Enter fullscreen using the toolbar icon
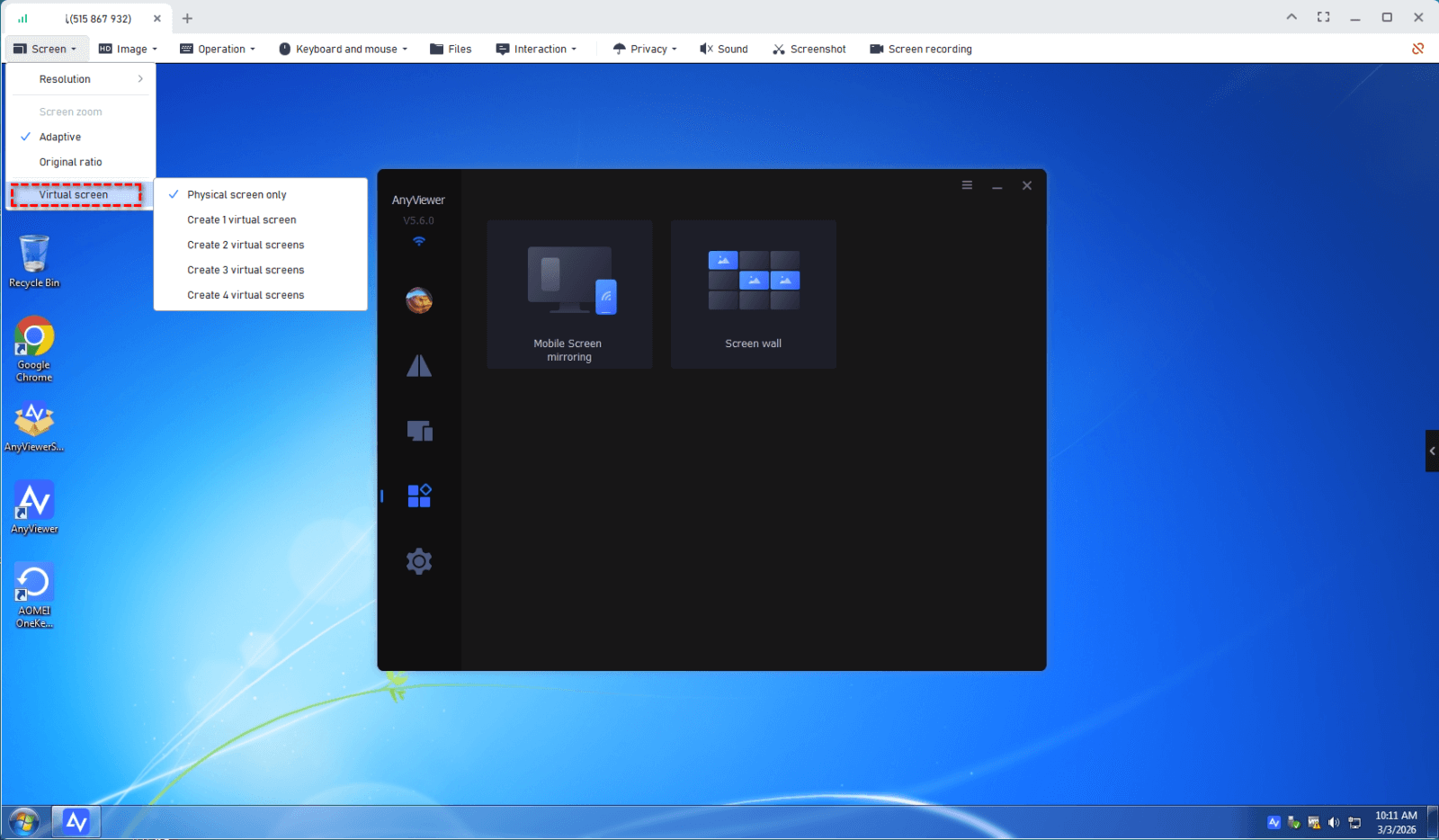The width and height of the screenshot is (1439, 840). (1323, 17)
